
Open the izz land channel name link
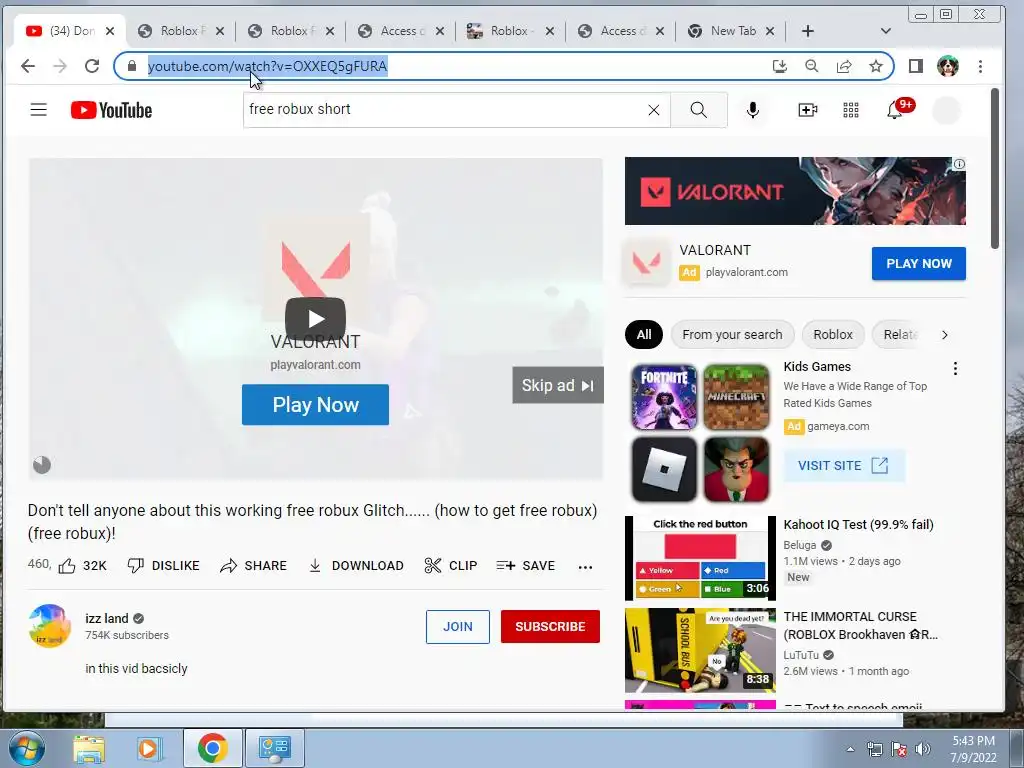click(106, 618)
